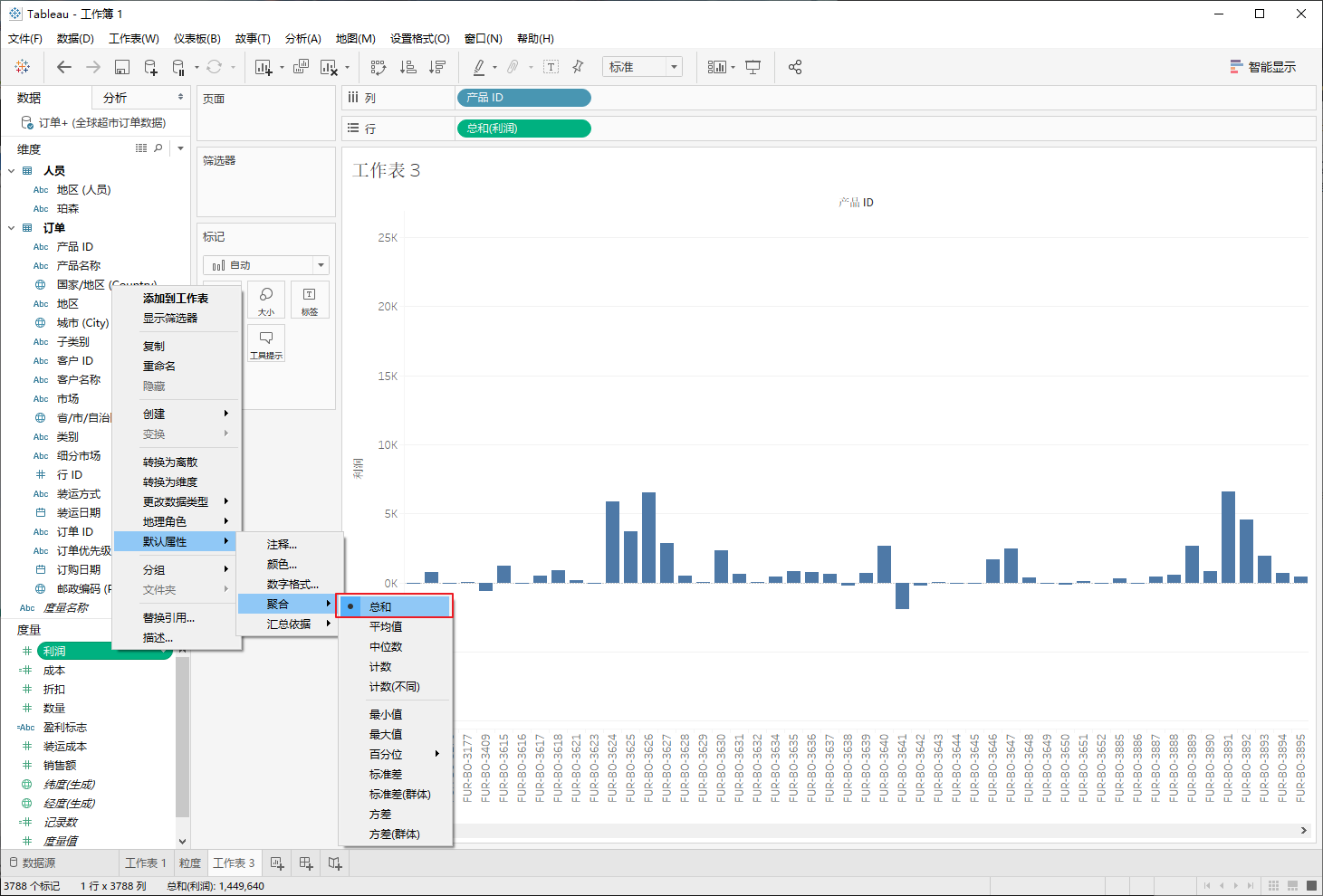Click the Tooltip (工具提示) marks card button
Image resolution: width=1323 pixels, height=896 pixels.
pos(266,344)
